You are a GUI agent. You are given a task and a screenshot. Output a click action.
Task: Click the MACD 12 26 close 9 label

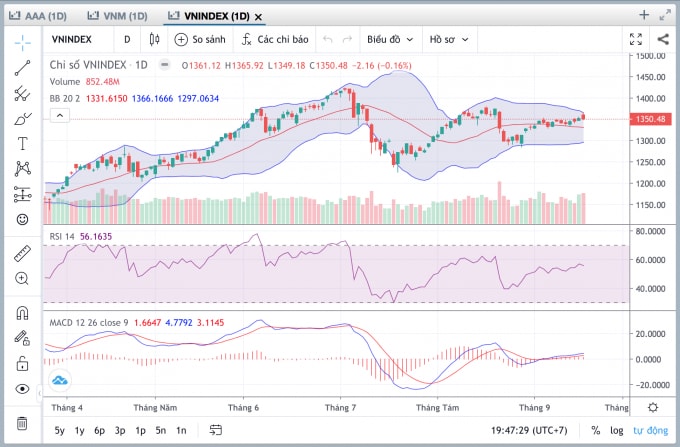(89, 323)
